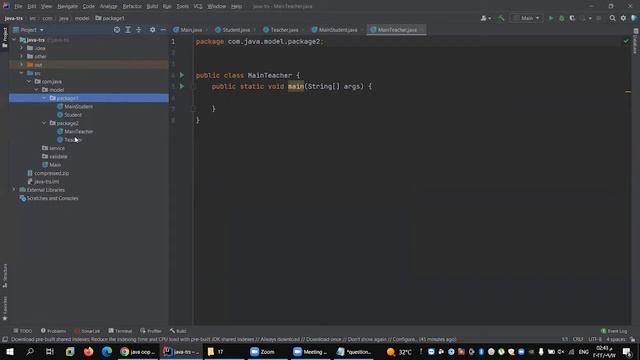Open the Terminal tool window
Screen dimensions: 640x360
click(x=120, y=331)
